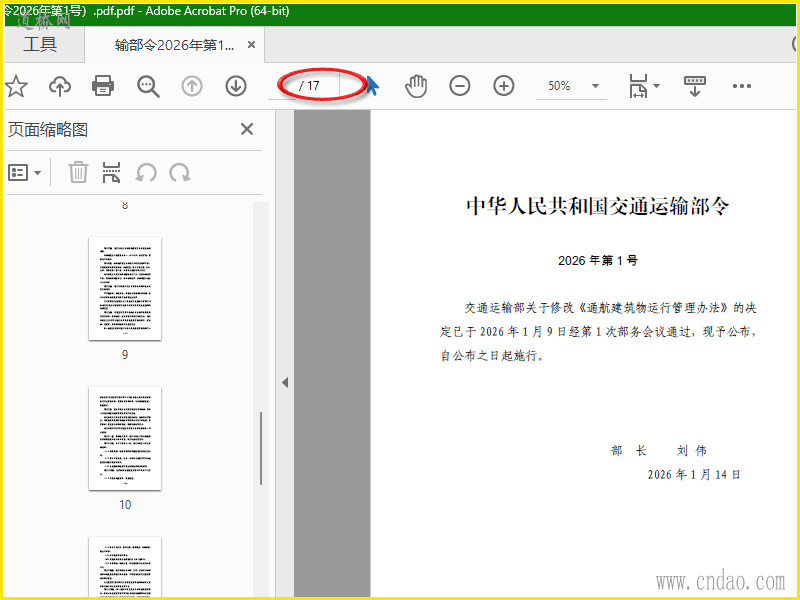800x600 pixels.
Task: Click the date 2026 年 1 月 14 日
Action: (x=694, y=474)
